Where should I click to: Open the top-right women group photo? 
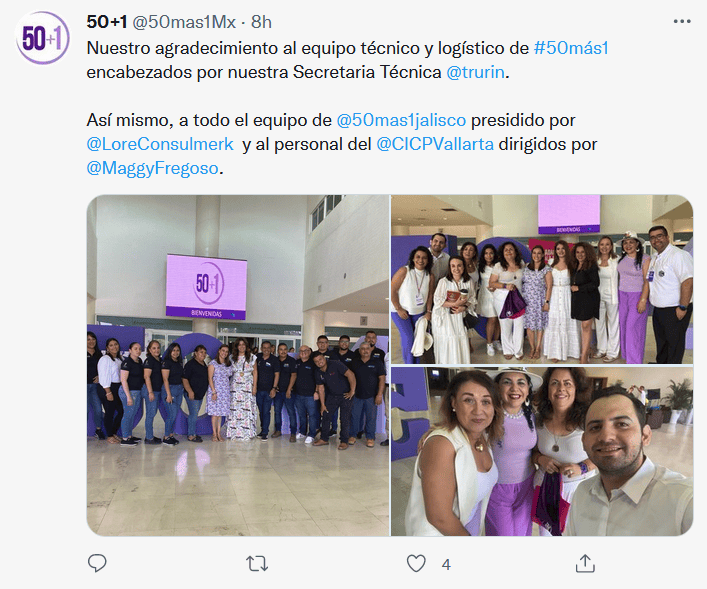542,279
